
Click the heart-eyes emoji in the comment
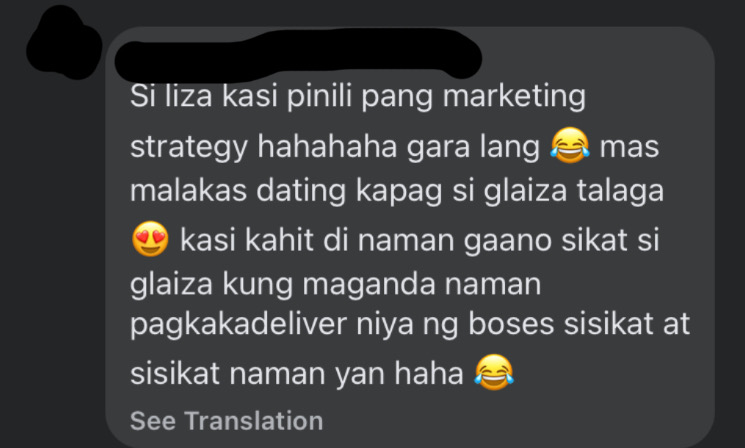point(150,239)
